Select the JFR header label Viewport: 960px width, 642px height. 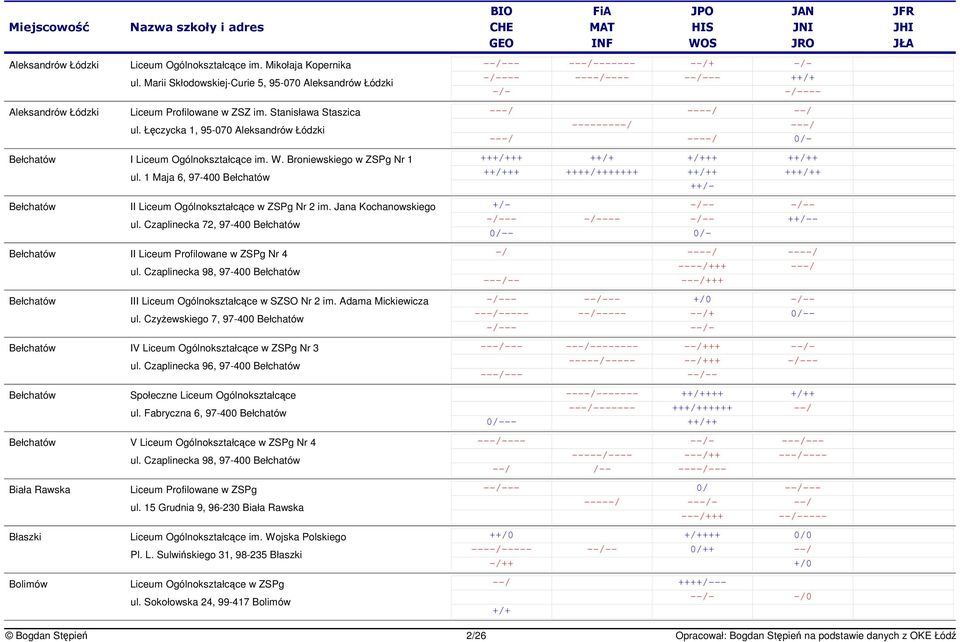point(902,11)
